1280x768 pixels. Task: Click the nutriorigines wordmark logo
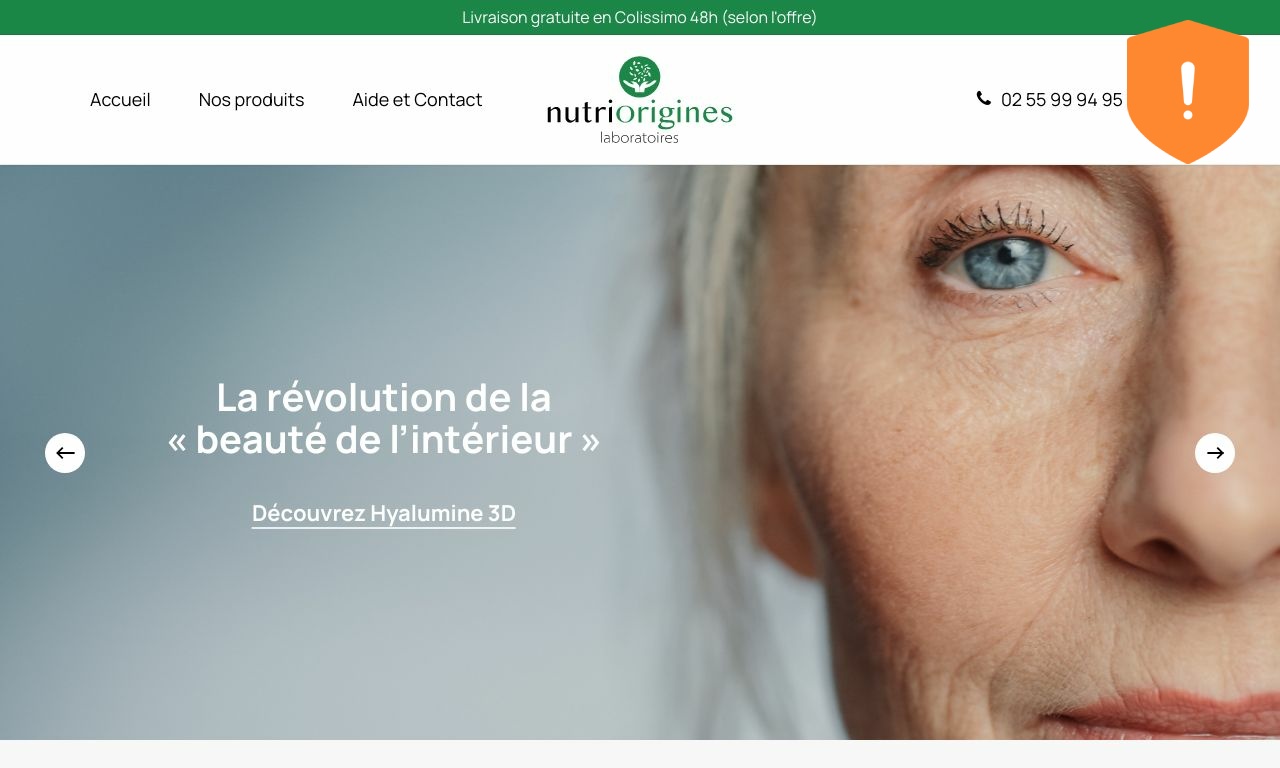coord(639,113)
